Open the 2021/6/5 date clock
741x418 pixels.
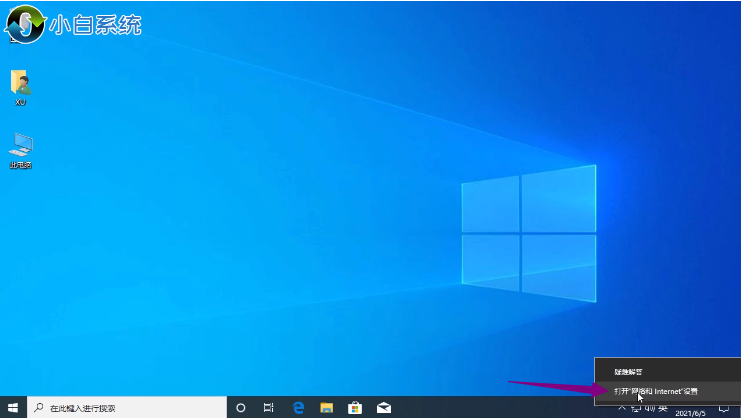tap(690, 413)
